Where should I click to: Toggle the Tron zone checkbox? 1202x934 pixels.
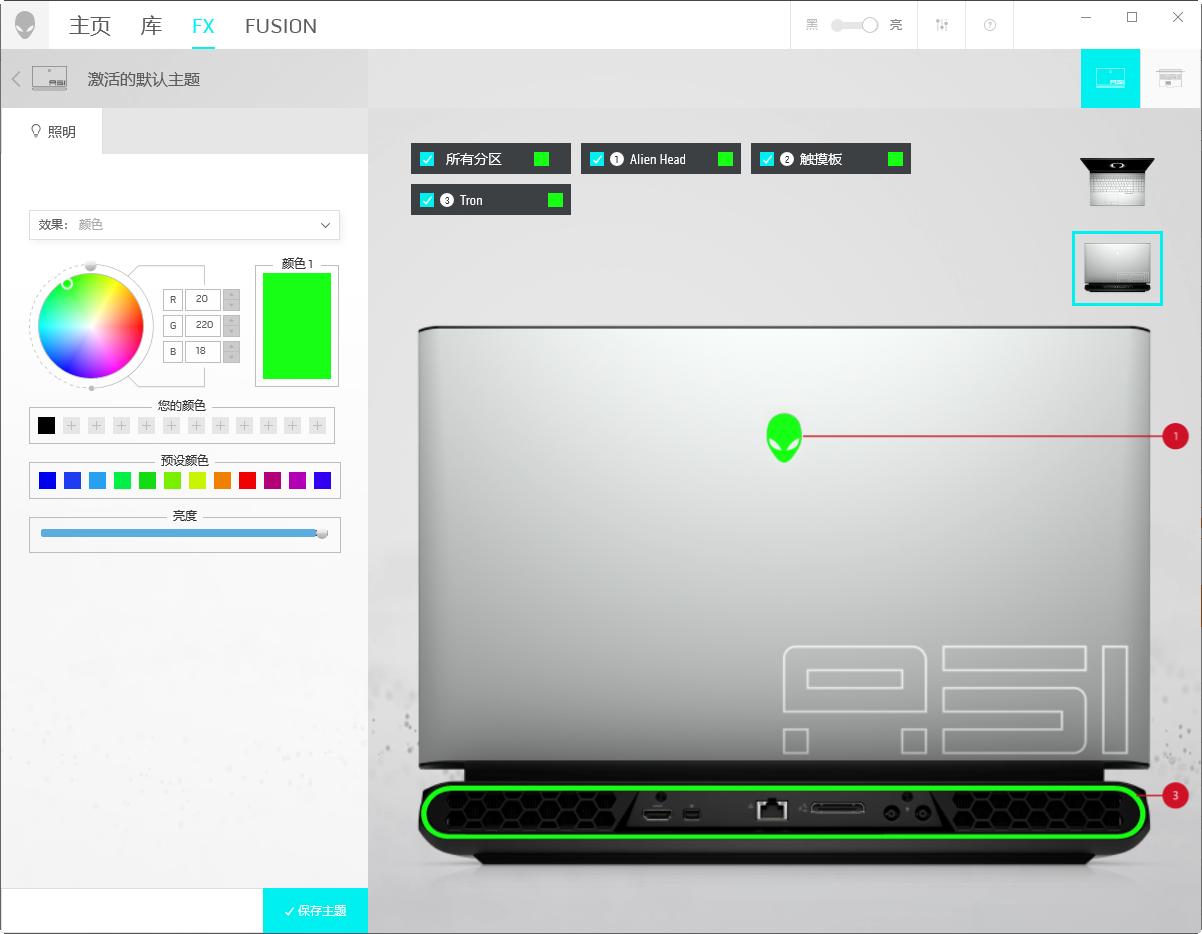pyautogui.click(x=427, y=200)
